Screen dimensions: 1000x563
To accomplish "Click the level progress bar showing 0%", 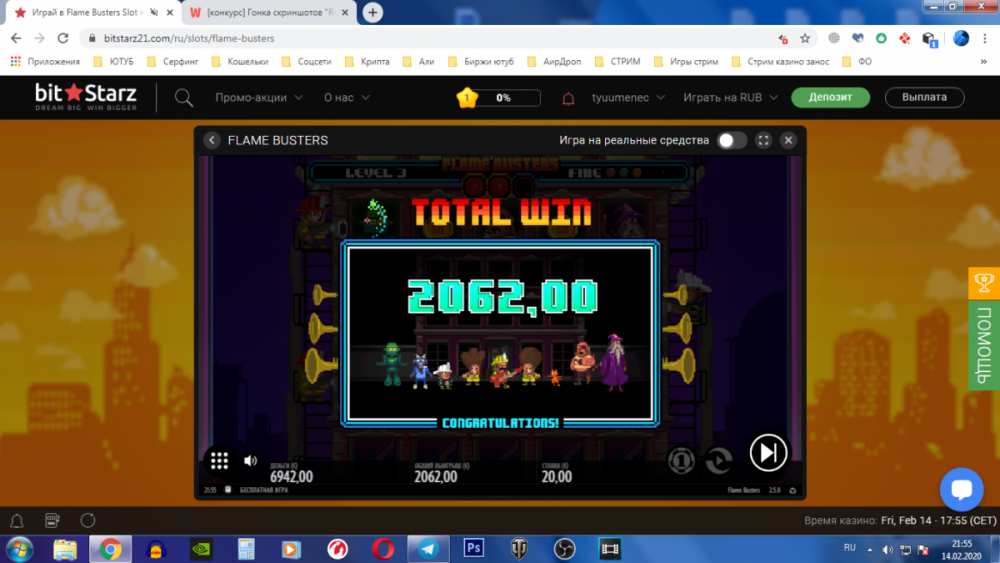I will 502,98.
